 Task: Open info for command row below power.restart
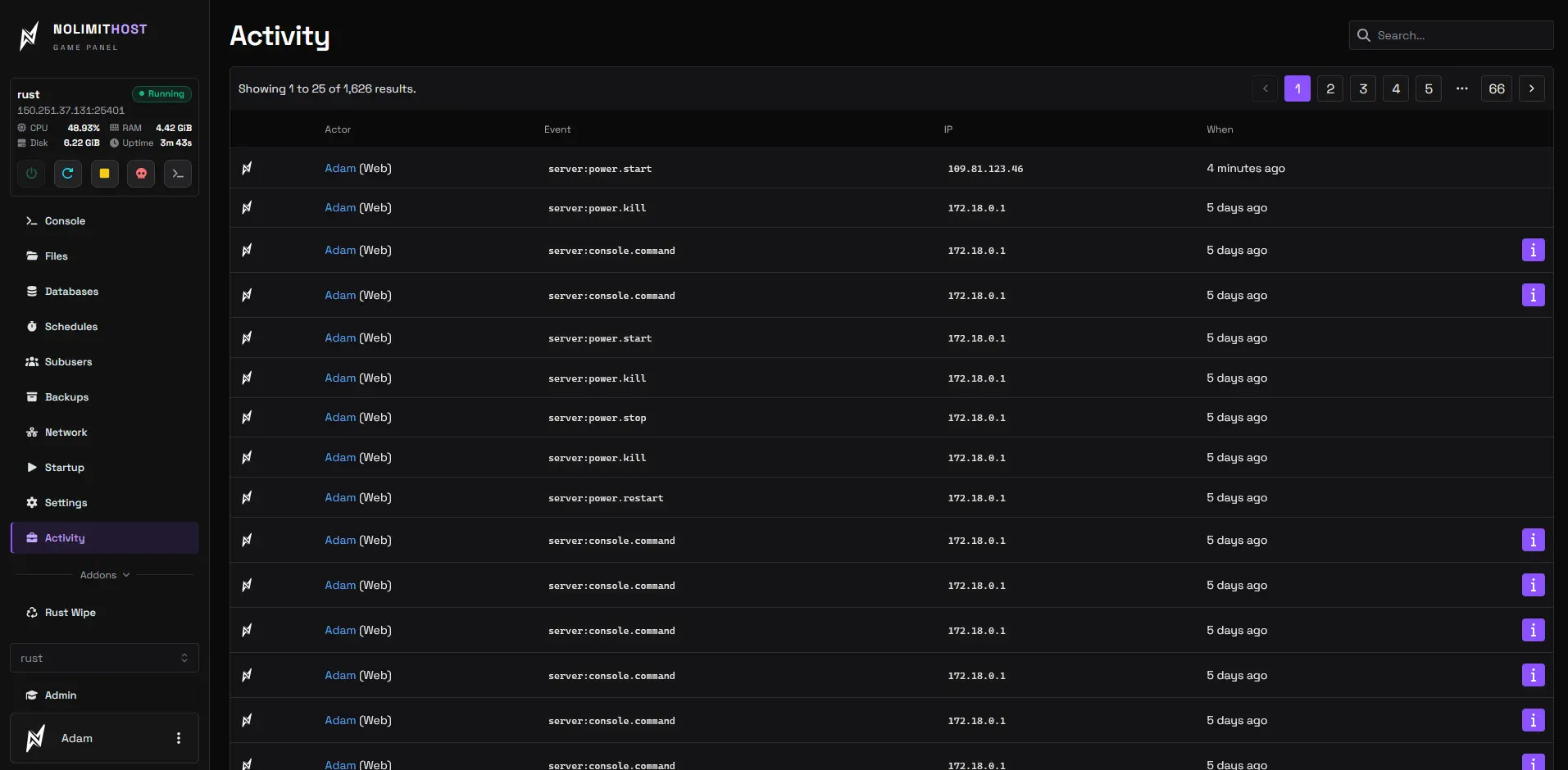point(1533,540)
